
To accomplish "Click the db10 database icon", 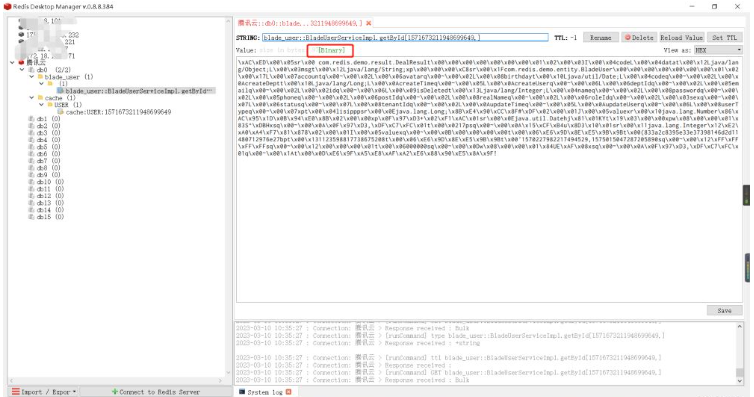I will point(31,182).
